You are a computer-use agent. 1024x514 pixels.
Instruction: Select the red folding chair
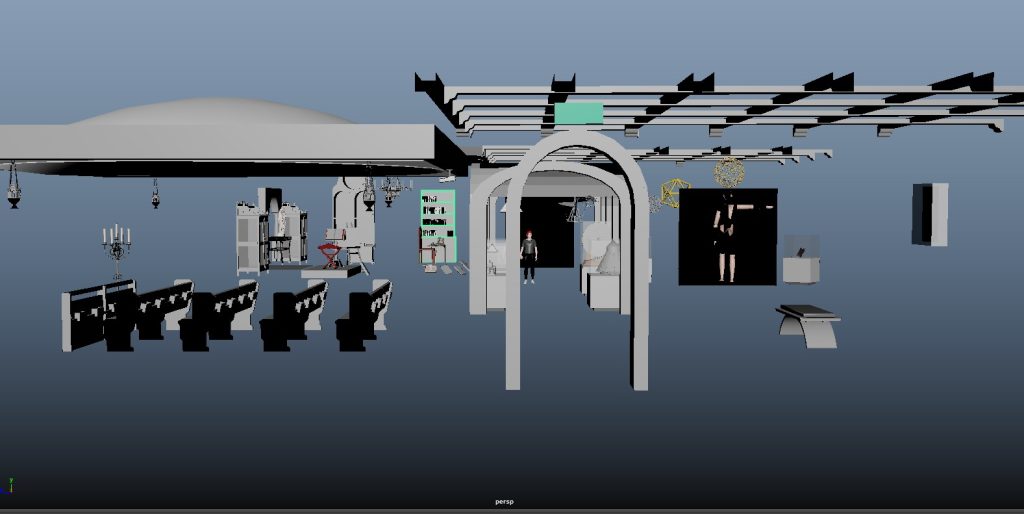click(x=330, y=255)
